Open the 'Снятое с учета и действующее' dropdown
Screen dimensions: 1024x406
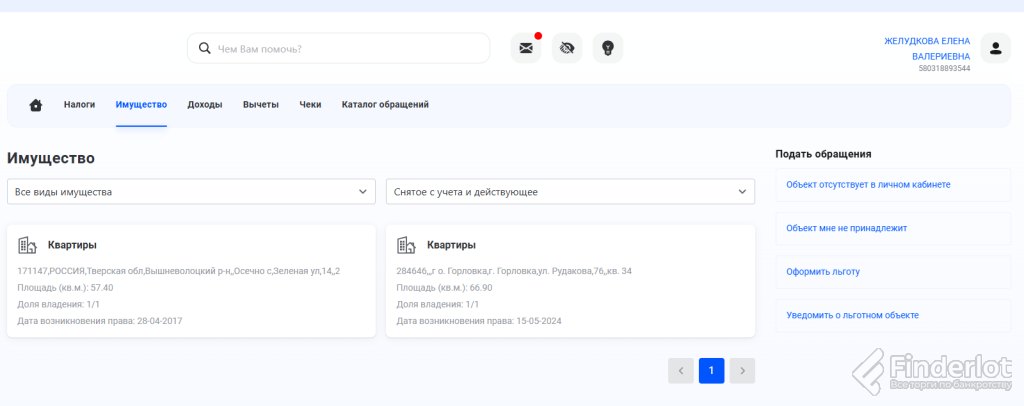[x=570, y=191]
